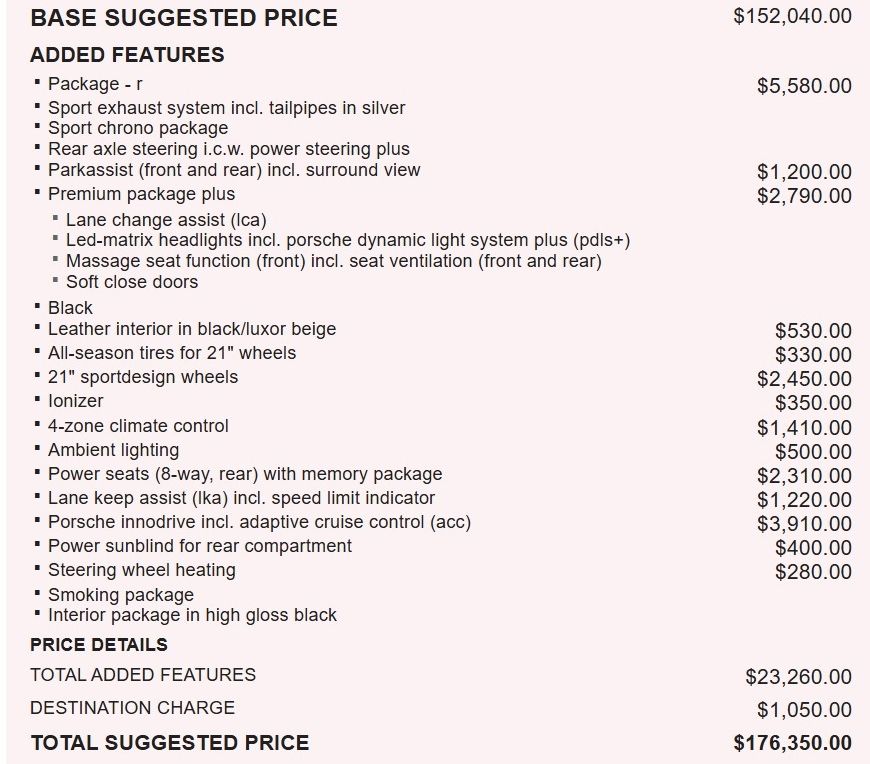Select the Steering wheel heating item
Image resolution: width=870 pixels, height=764 pixels.
142,570
